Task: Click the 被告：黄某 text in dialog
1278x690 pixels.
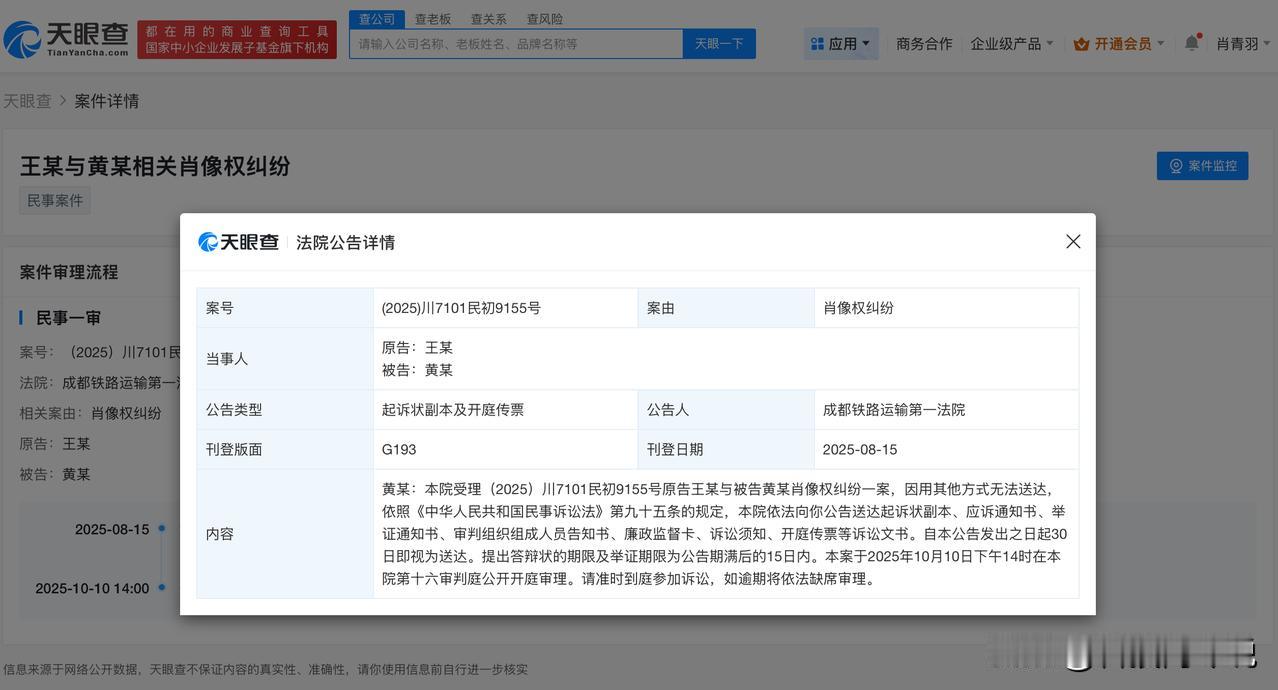Action: click(x=417, y=370)
